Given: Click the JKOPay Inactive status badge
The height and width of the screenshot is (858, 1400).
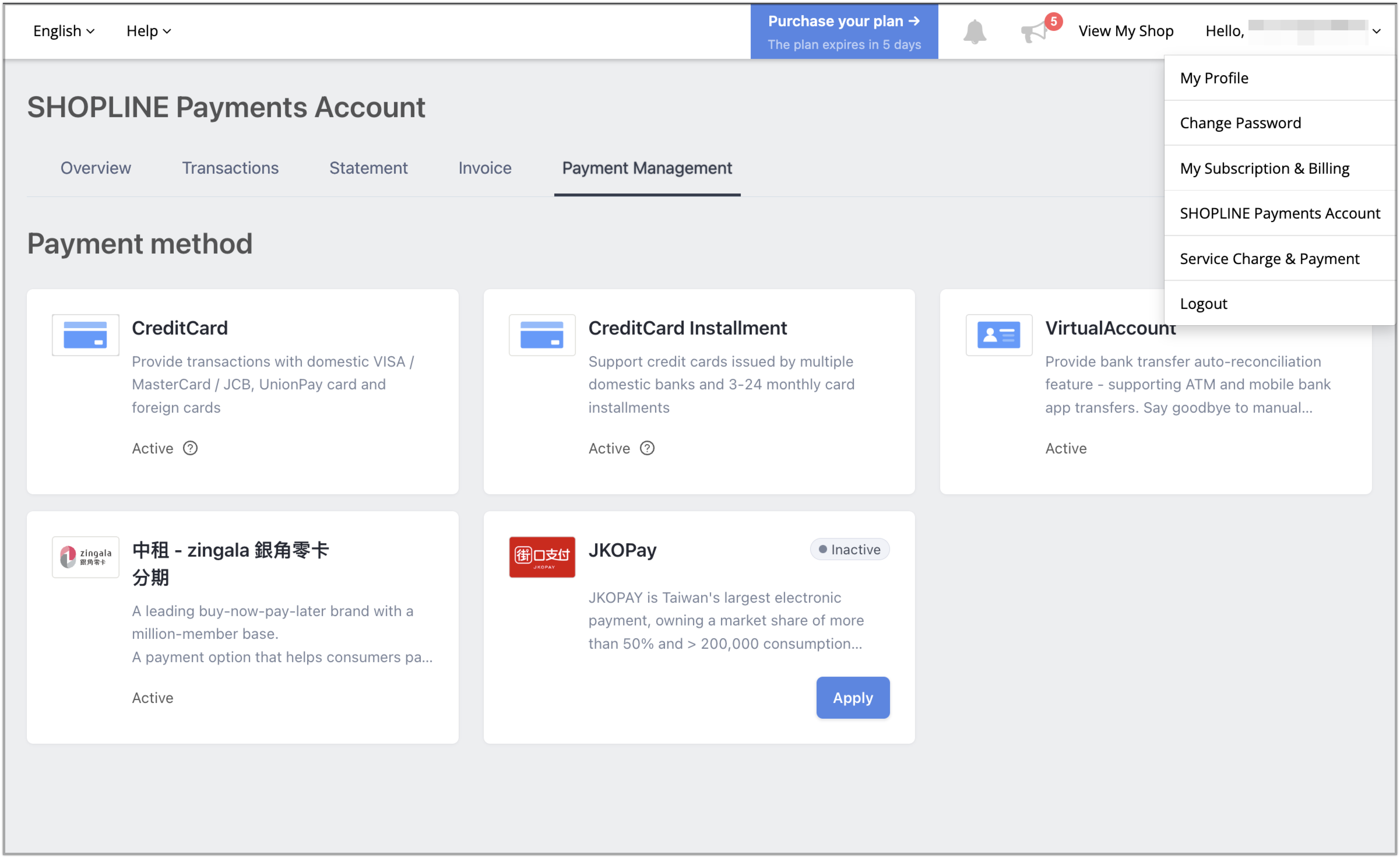Looking at the screenshot, I should tap(850, 549).
